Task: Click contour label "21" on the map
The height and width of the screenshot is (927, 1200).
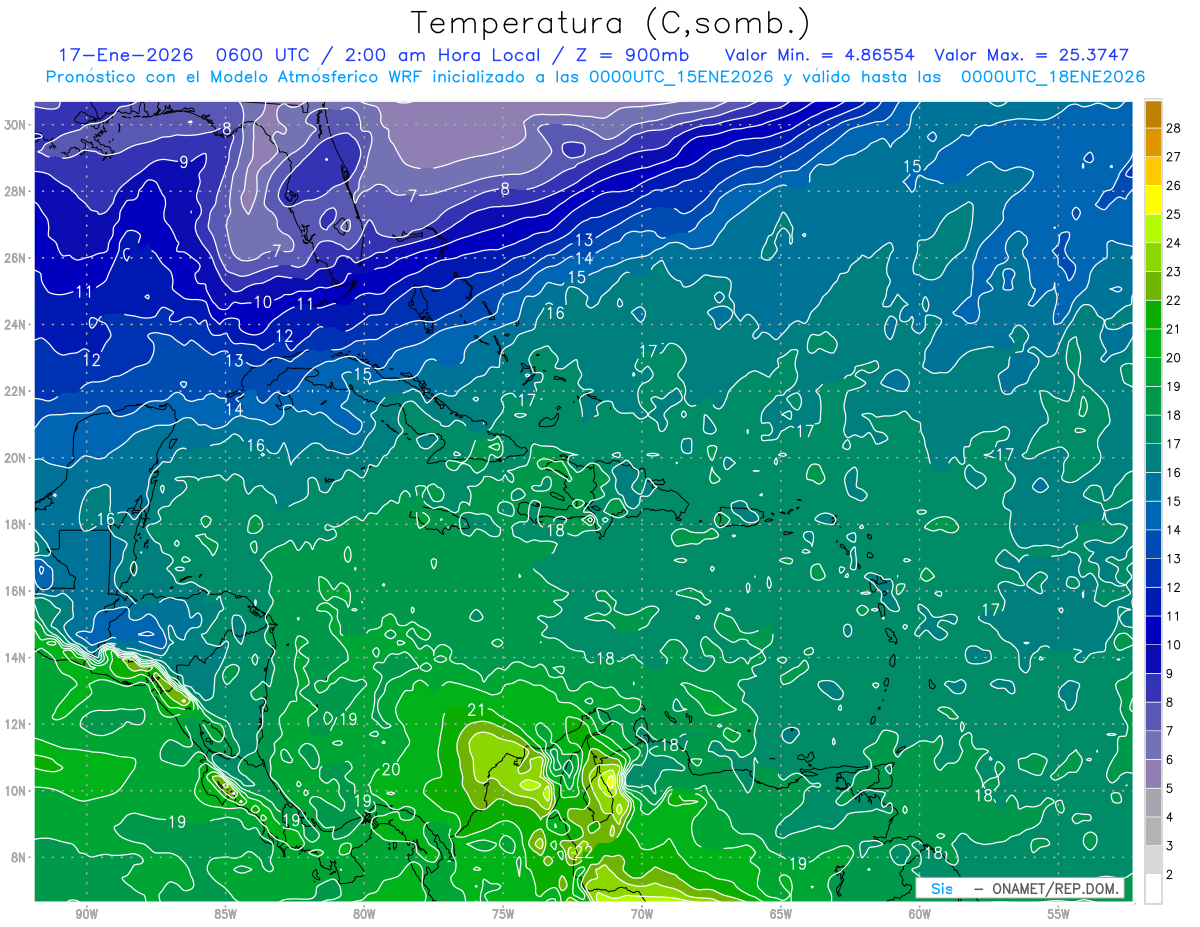Action: pos(476,710)
